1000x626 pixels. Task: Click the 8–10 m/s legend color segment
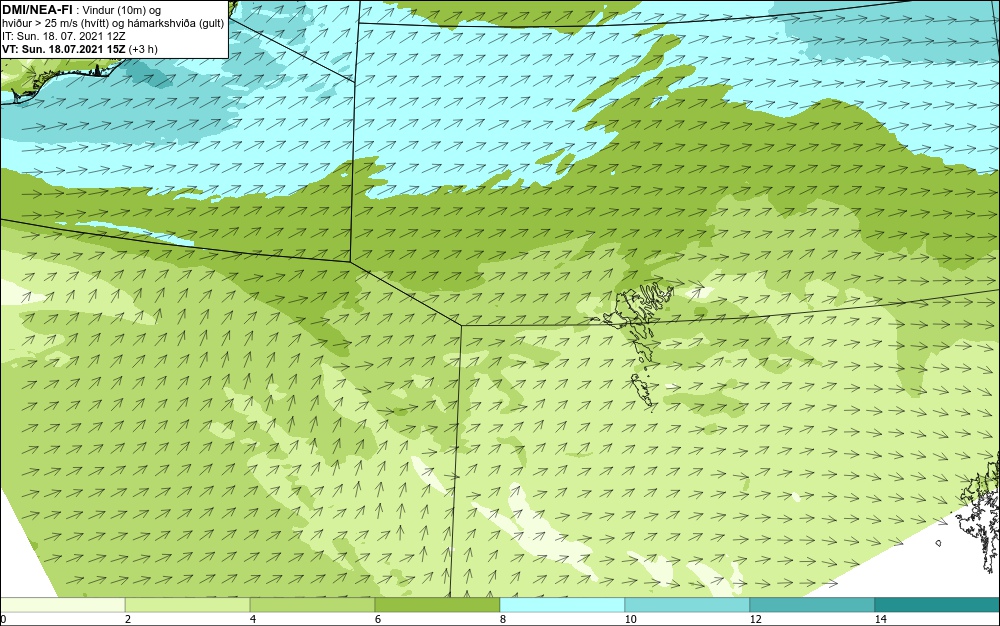coord(562,605)
